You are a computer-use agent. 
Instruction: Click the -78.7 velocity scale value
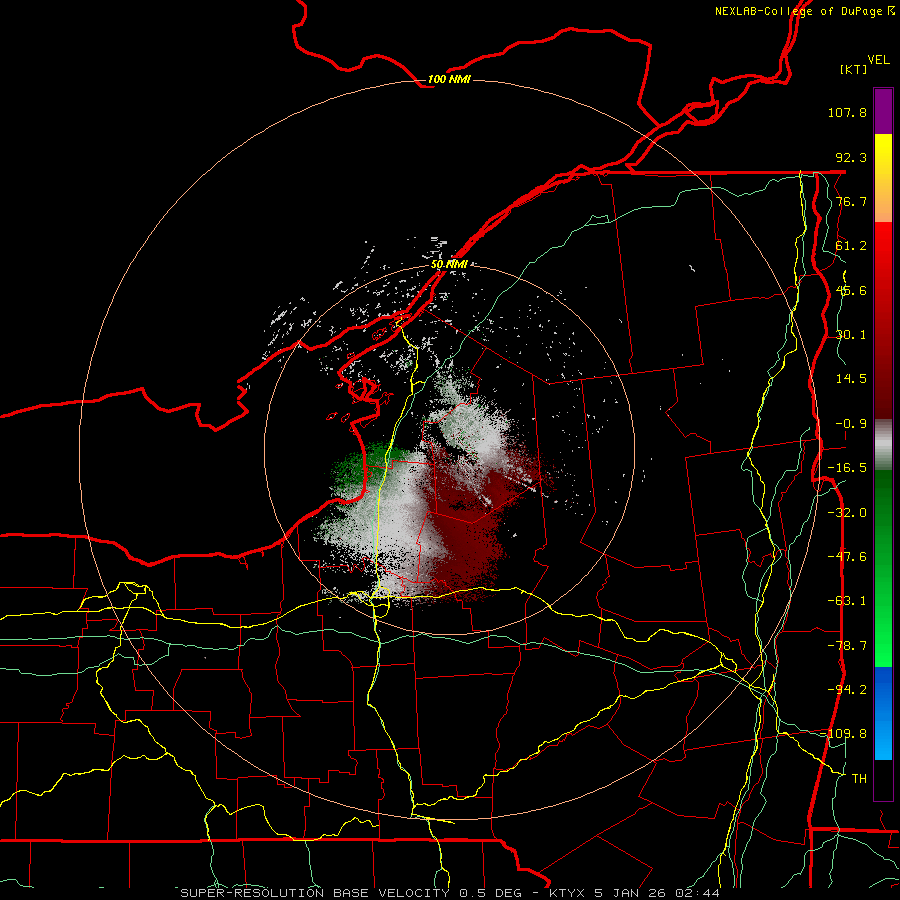847,646
